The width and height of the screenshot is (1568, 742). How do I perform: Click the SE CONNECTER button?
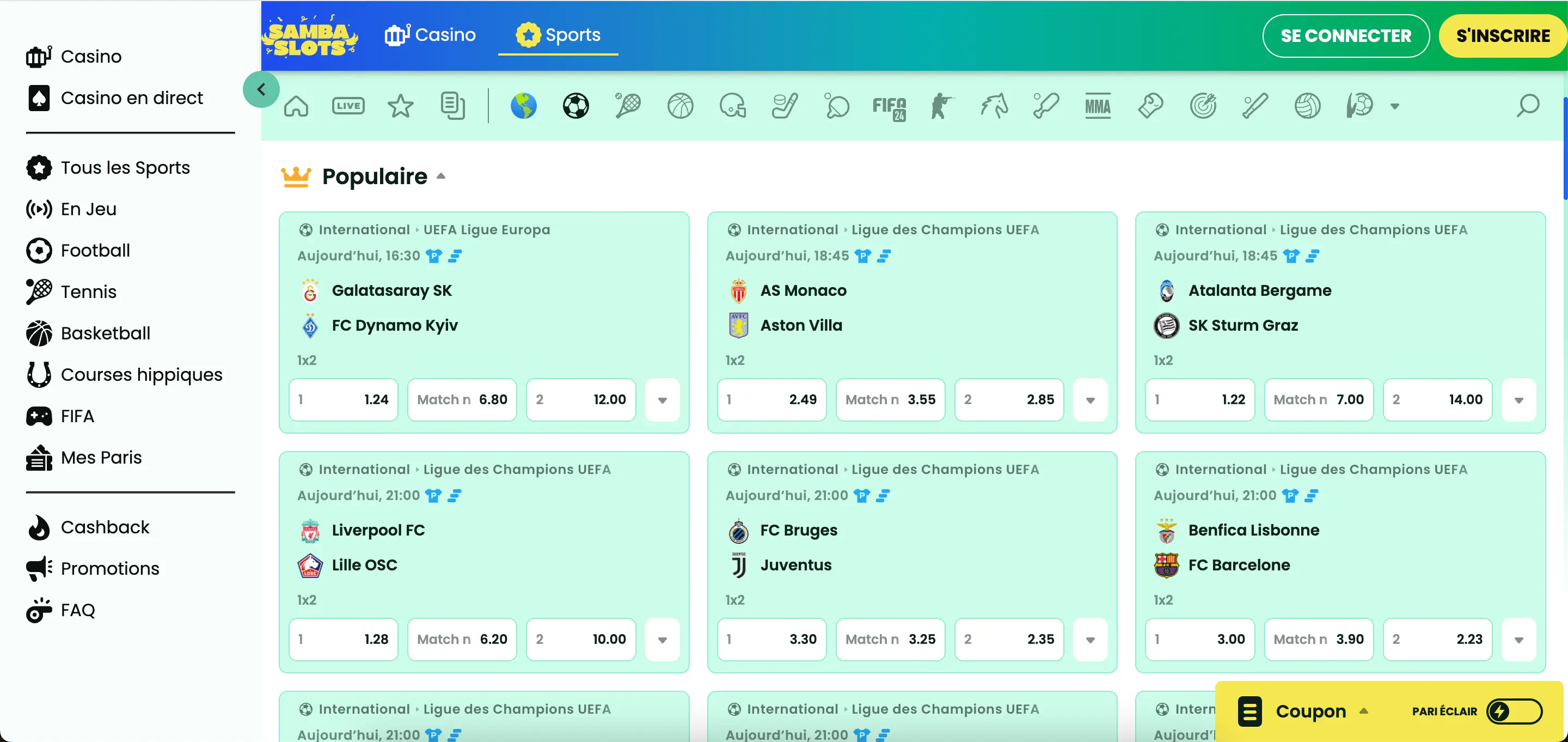pos(1346,36)
